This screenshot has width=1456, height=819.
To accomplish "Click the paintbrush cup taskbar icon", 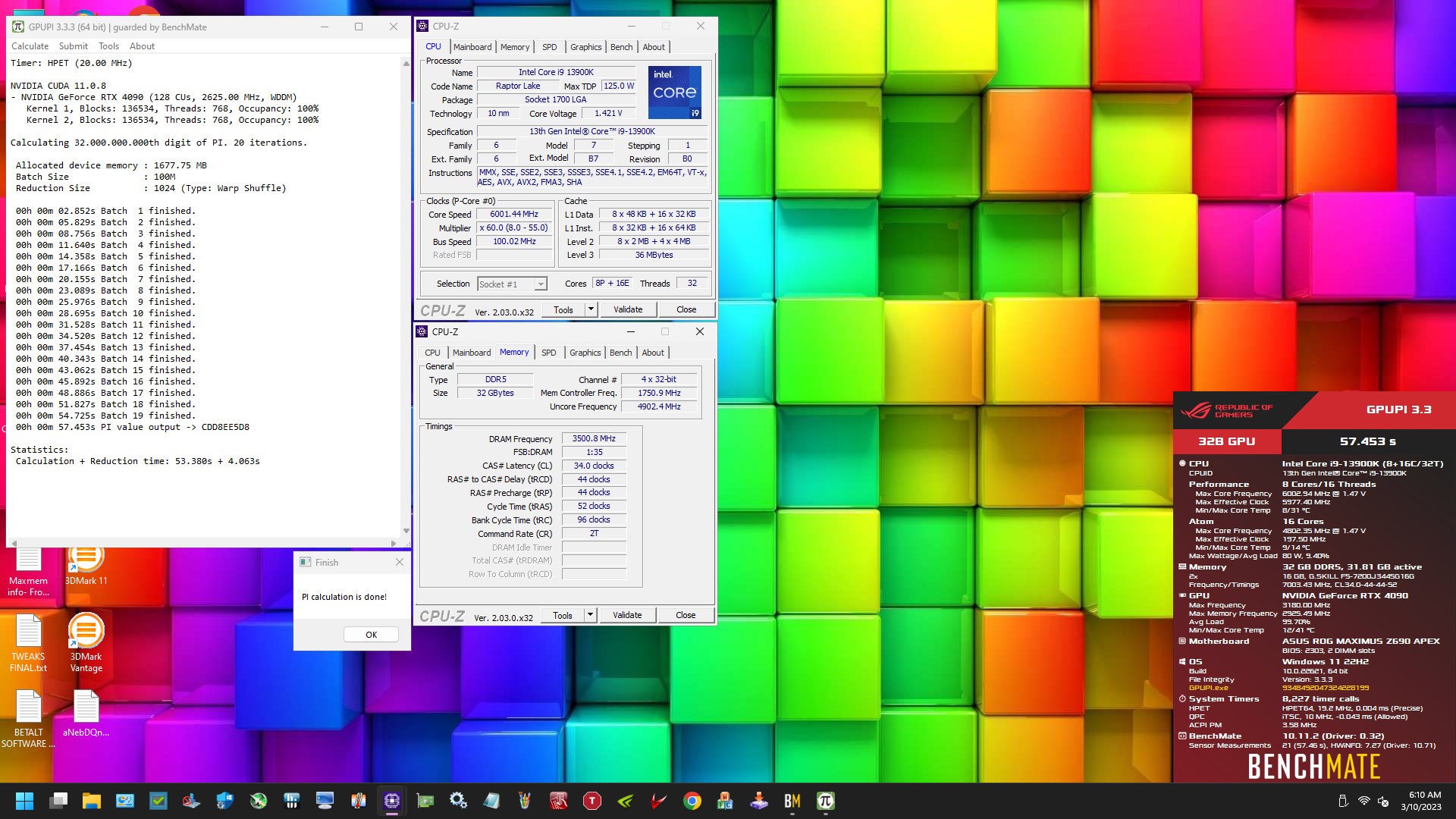I will coord(525,801).
